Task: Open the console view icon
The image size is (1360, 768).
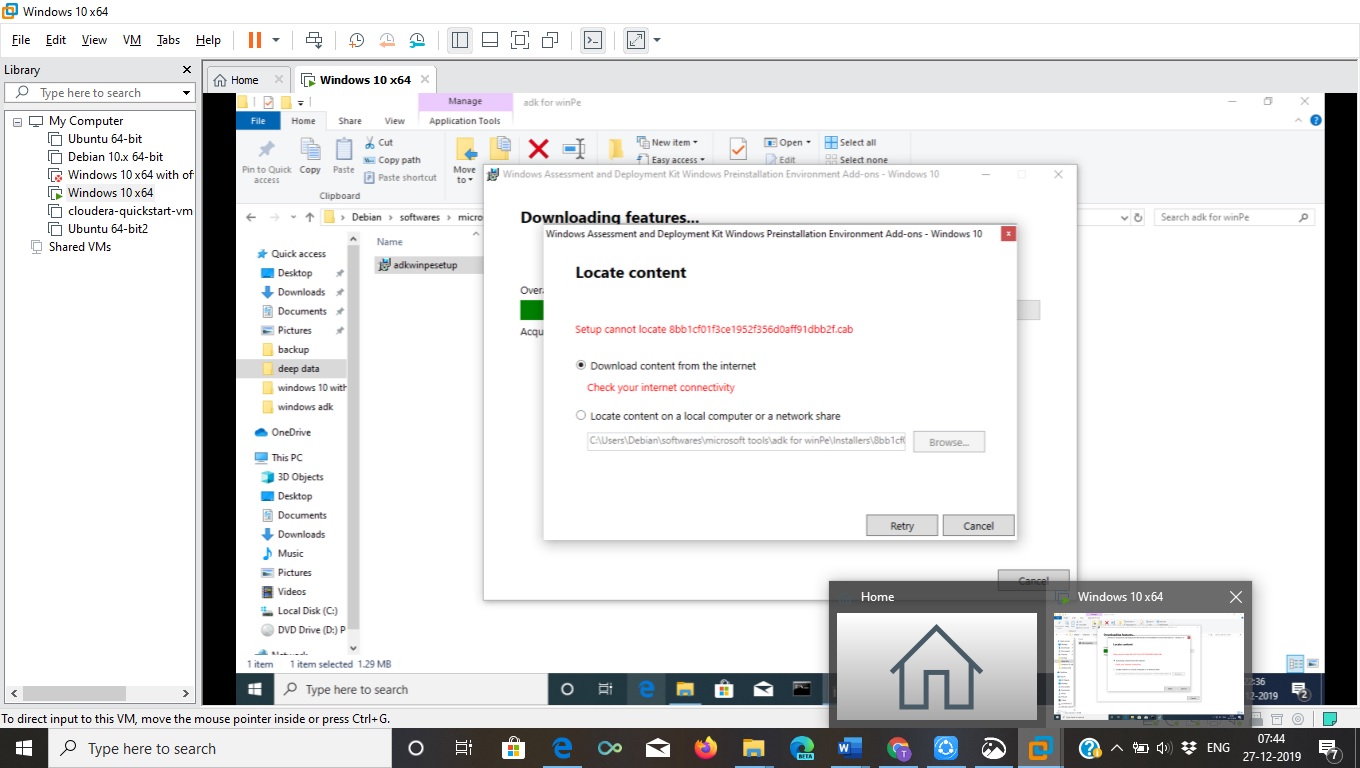Action: click(x=593, y=40)
